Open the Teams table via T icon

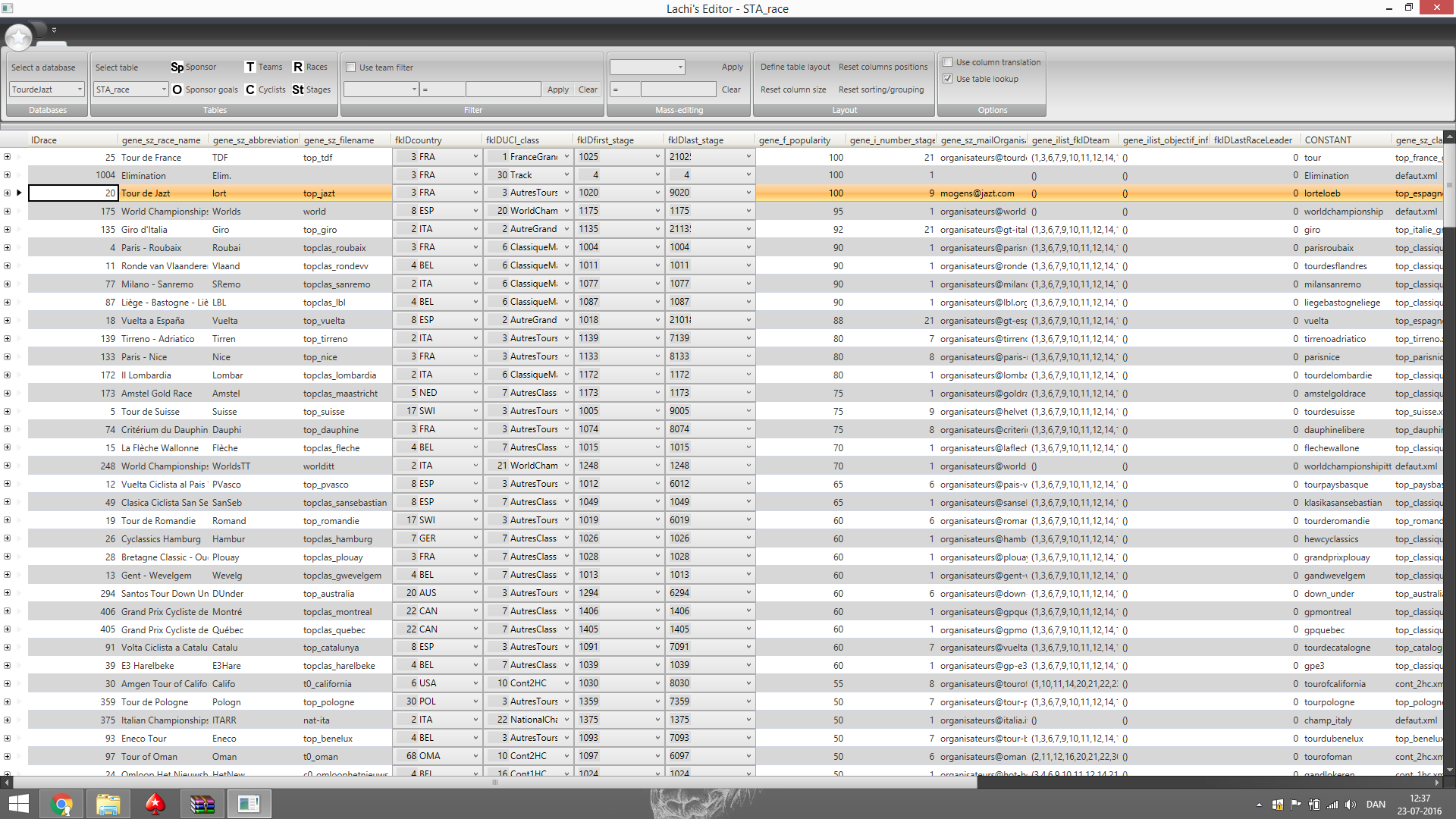250,67
